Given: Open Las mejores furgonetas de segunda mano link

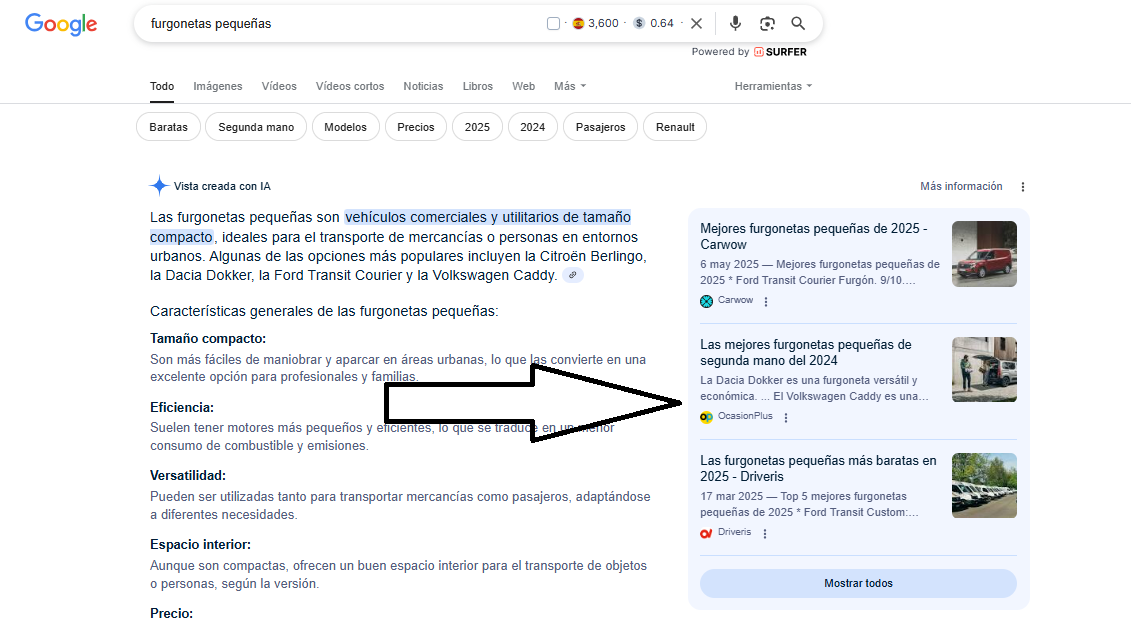Looking at the screenshot, I should (806, 353).
